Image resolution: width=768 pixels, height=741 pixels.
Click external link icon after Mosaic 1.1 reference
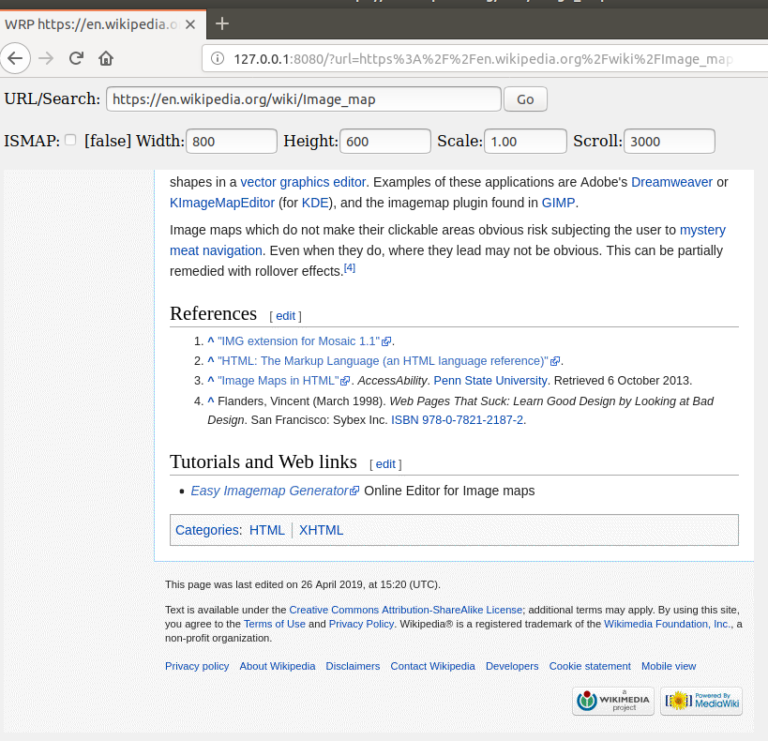(386, 341)
